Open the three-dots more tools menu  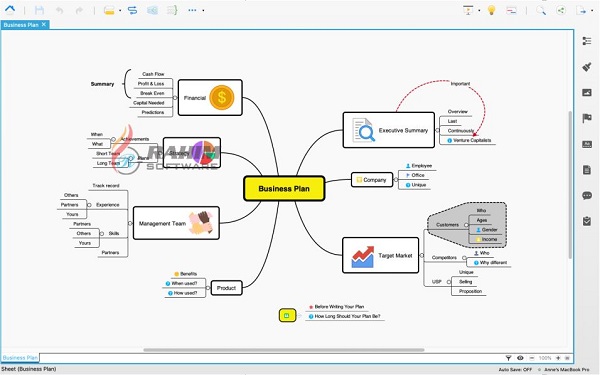tap(192, 10)
